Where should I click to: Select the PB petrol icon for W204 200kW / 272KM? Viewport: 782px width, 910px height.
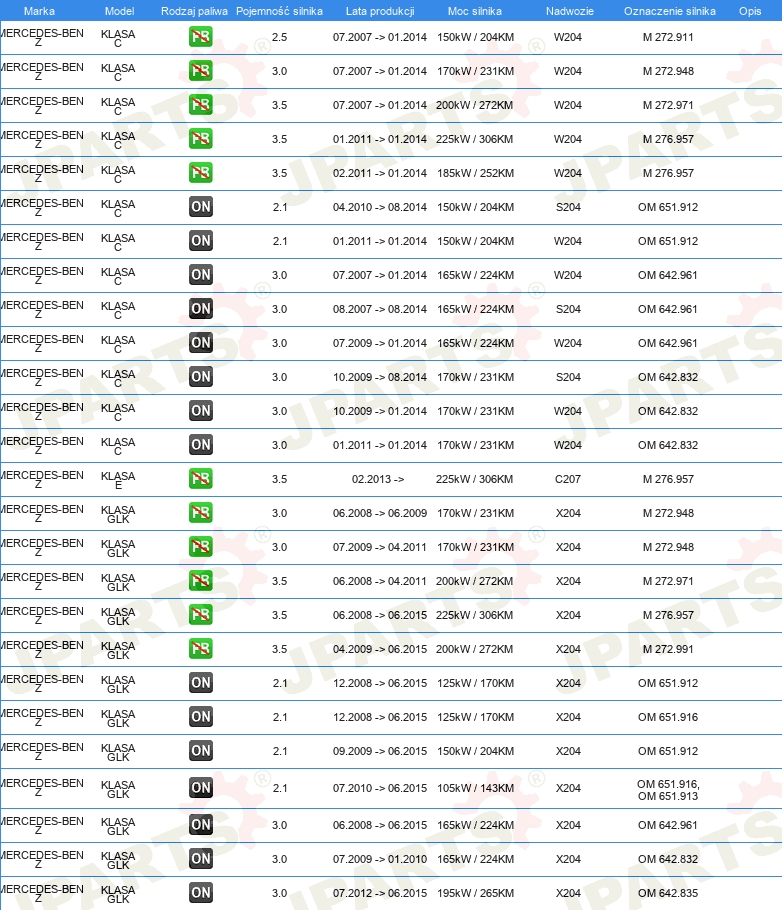tap(200, 105)
